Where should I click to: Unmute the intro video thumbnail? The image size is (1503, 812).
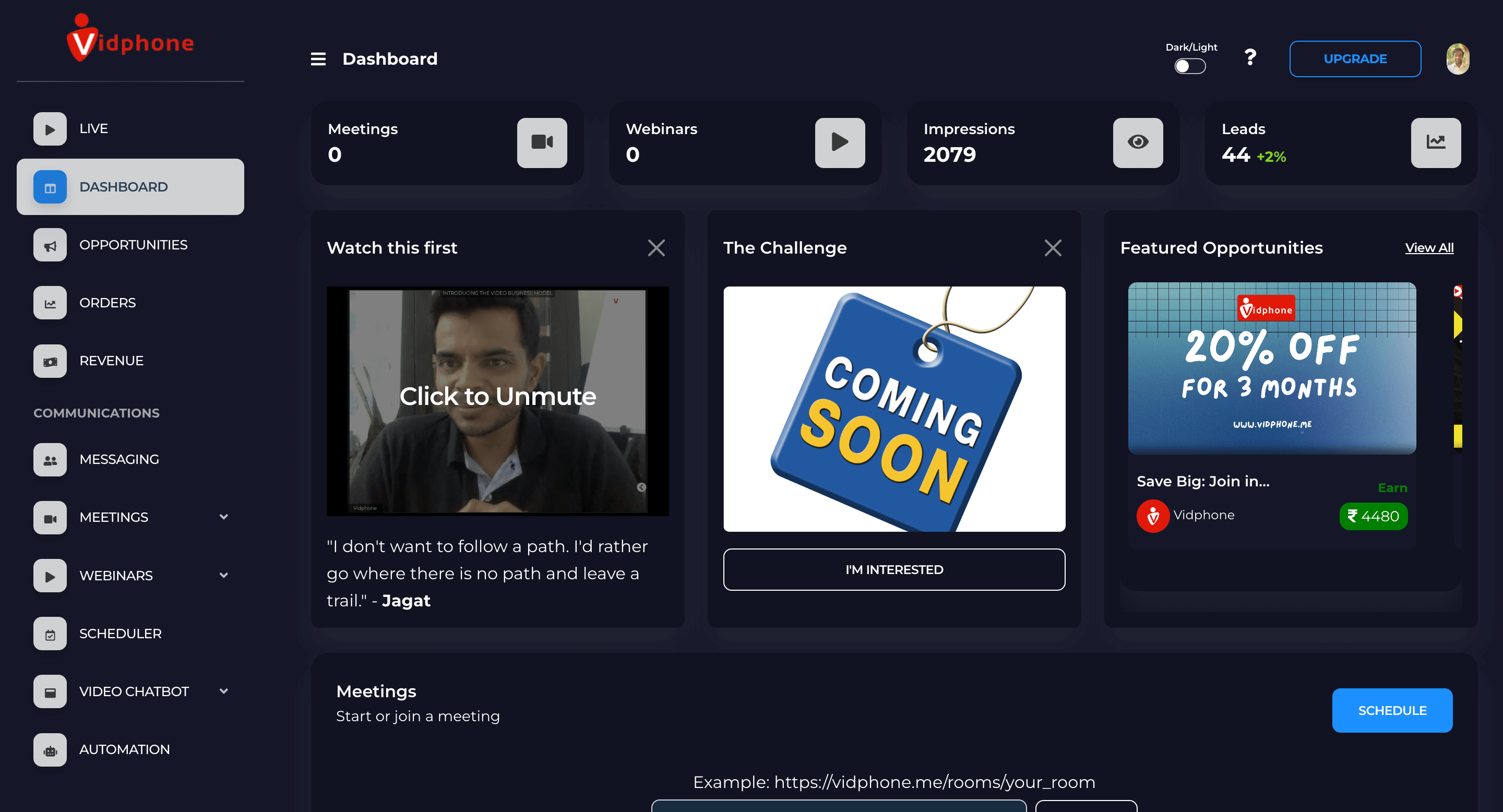[497, 397]
